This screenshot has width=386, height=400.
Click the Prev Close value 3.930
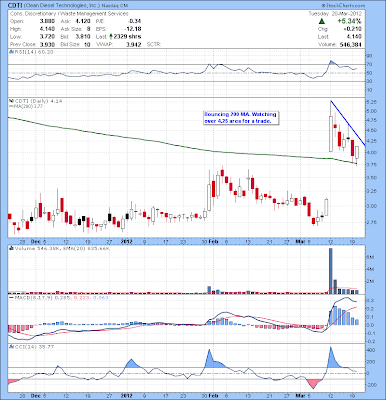tap(47, 44)
